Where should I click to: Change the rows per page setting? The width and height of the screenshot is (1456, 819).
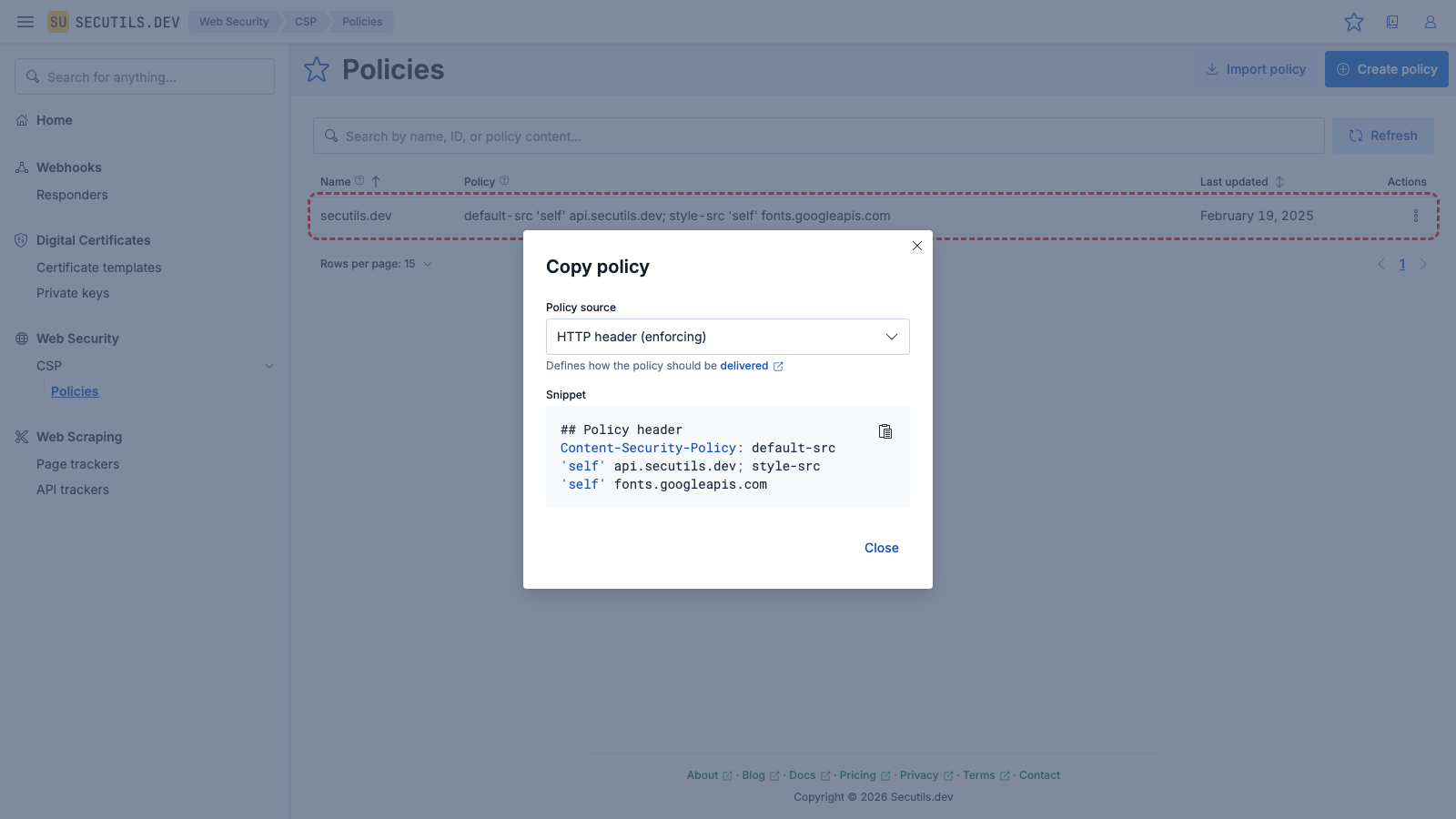click(x=376, y=264)
